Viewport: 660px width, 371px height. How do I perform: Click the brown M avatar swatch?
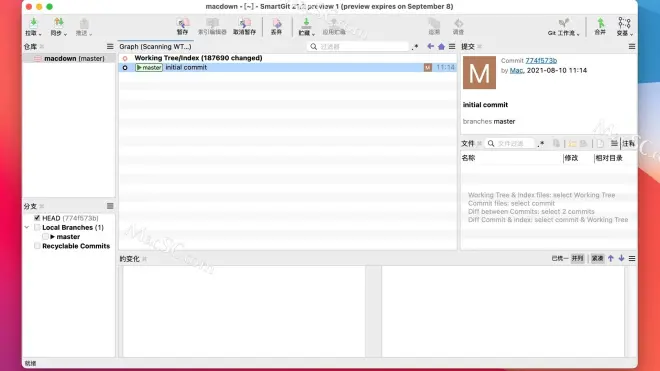(479, 72)
